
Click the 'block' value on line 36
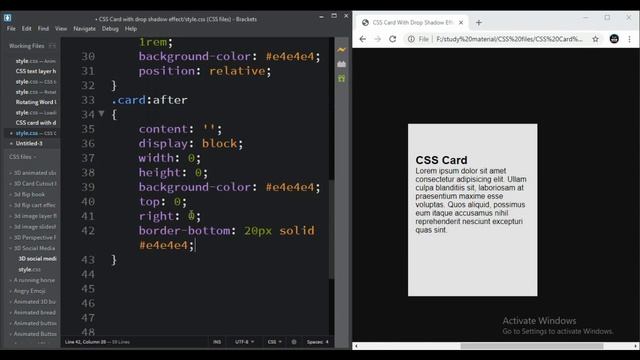tap(219, 144)
